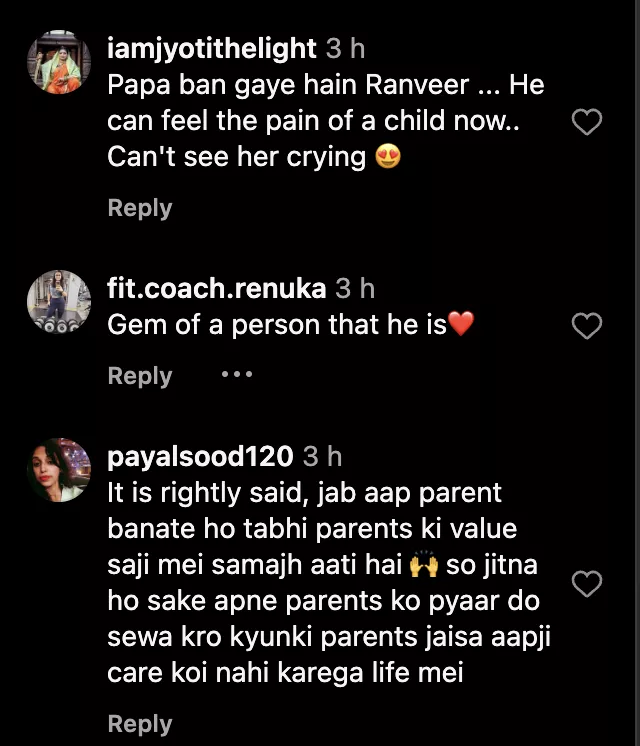This screenshot has height=746, width=640.
Task: Reply to iamjyotithelight's comment
Action: [x=140, y=208]
